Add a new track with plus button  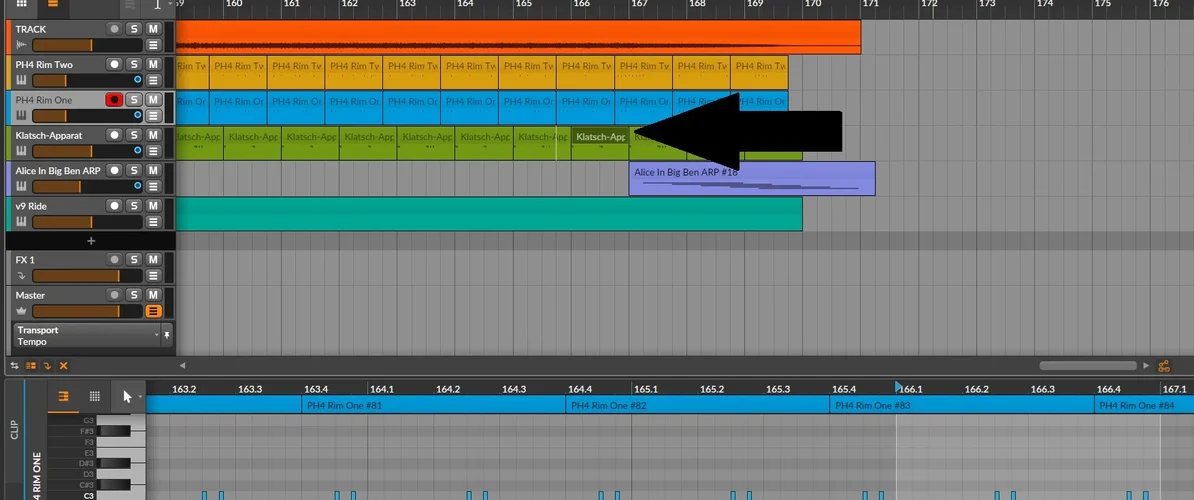click(x=91, y=240)
